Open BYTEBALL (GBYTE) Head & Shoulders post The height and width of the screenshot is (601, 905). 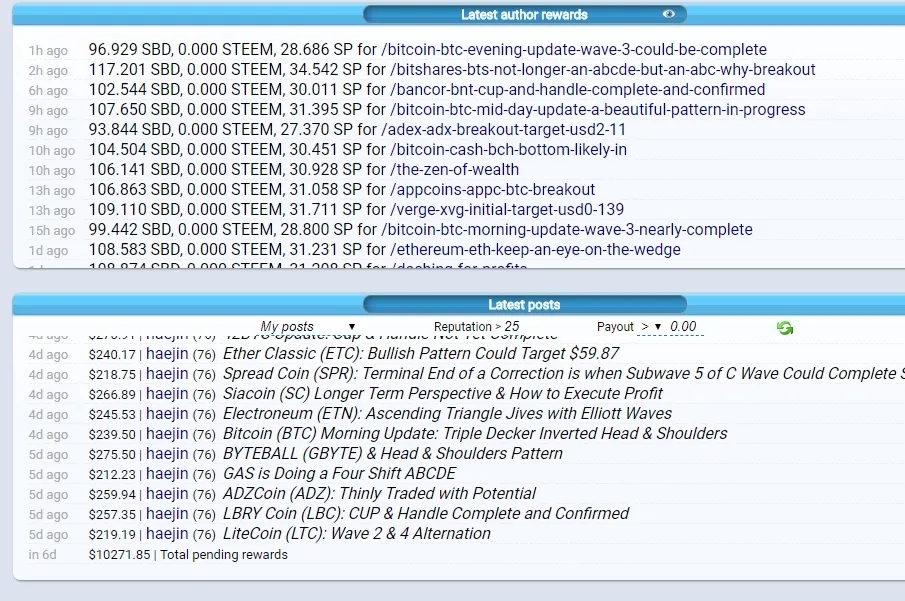pyautogui.click(x=392, y=454)
